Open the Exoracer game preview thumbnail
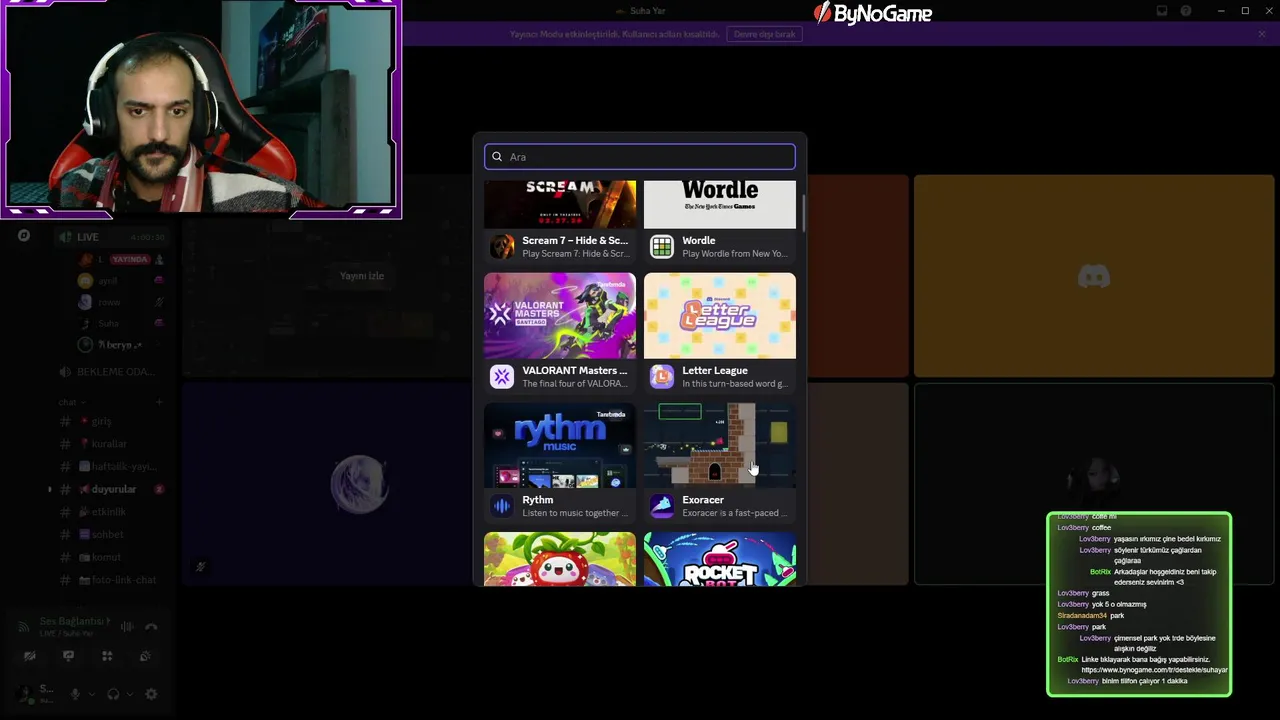 720,445
